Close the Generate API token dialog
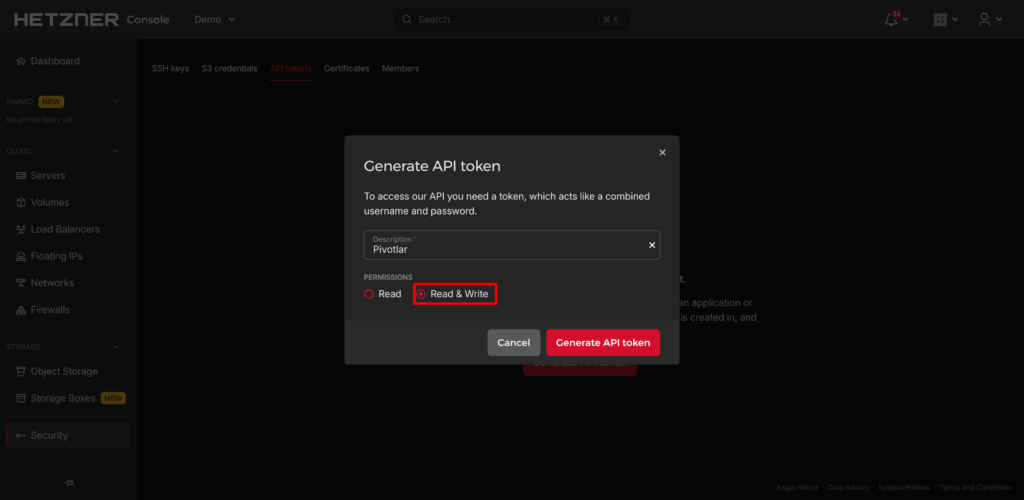The width and height of the screenshot is (1024, 500). point(662,152)
